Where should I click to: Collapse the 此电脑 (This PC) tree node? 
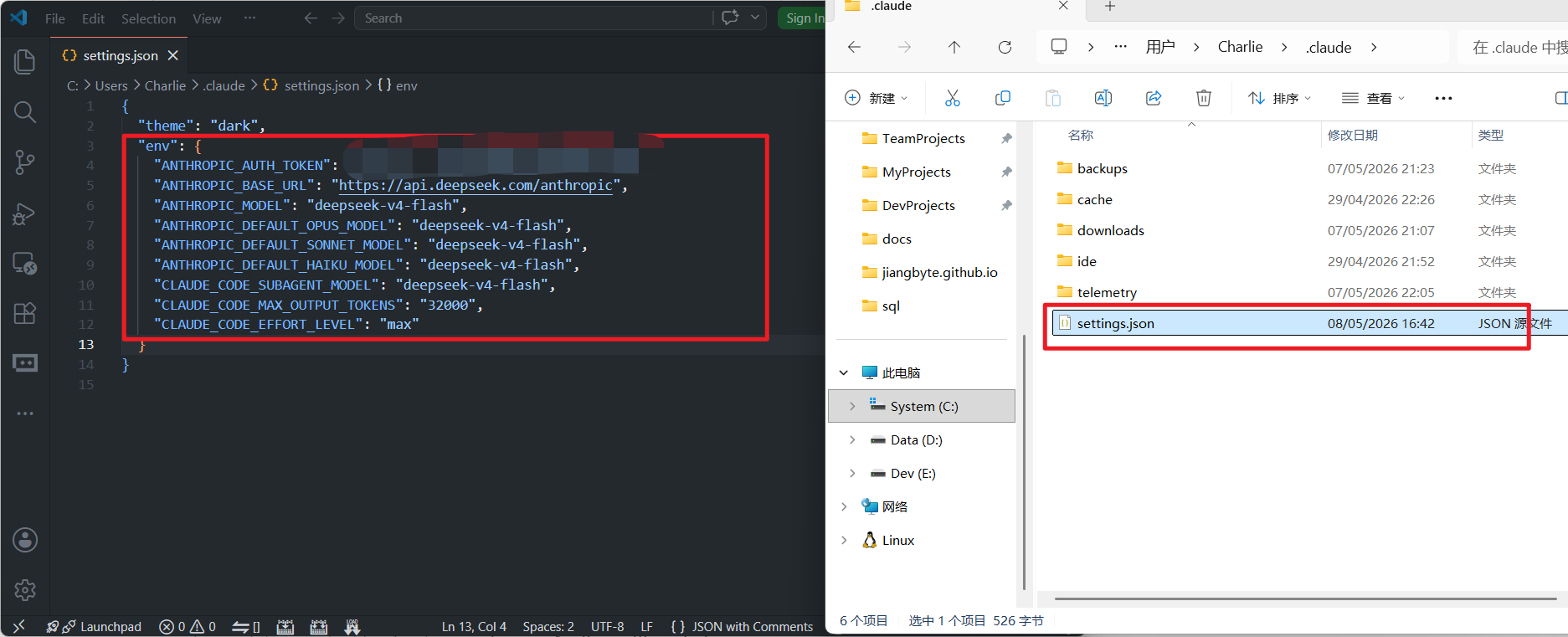coord(844,372)
